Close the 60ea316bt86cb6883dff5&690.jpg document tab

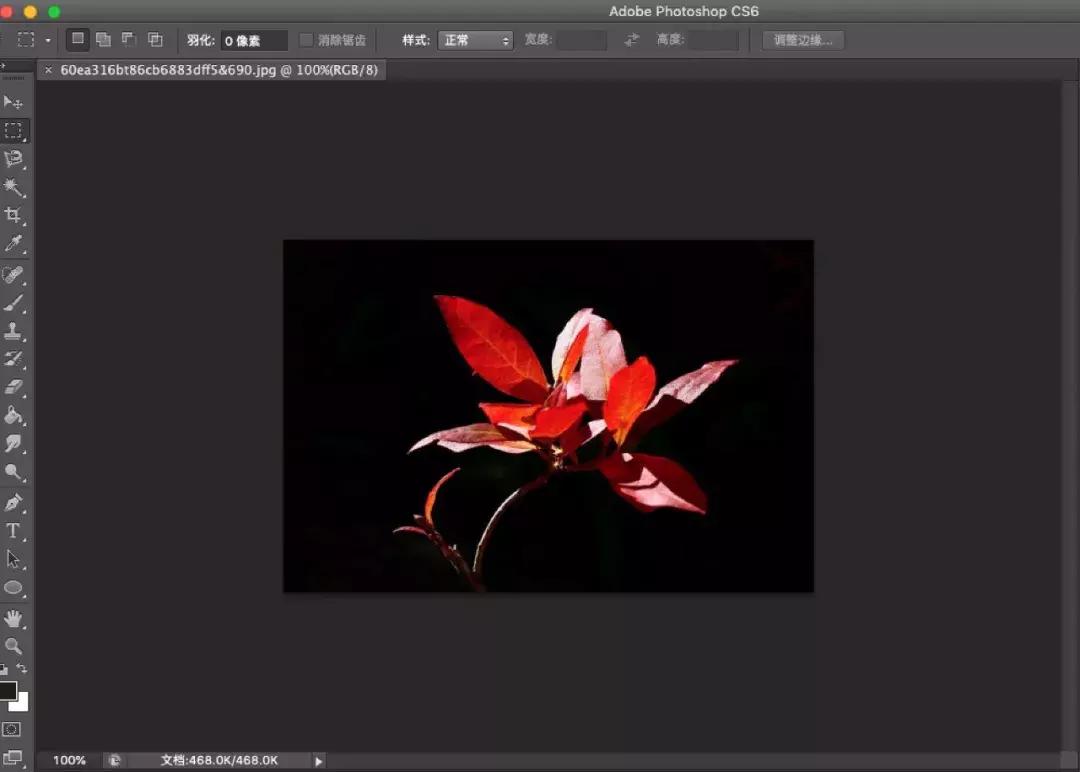pos(49,70)
